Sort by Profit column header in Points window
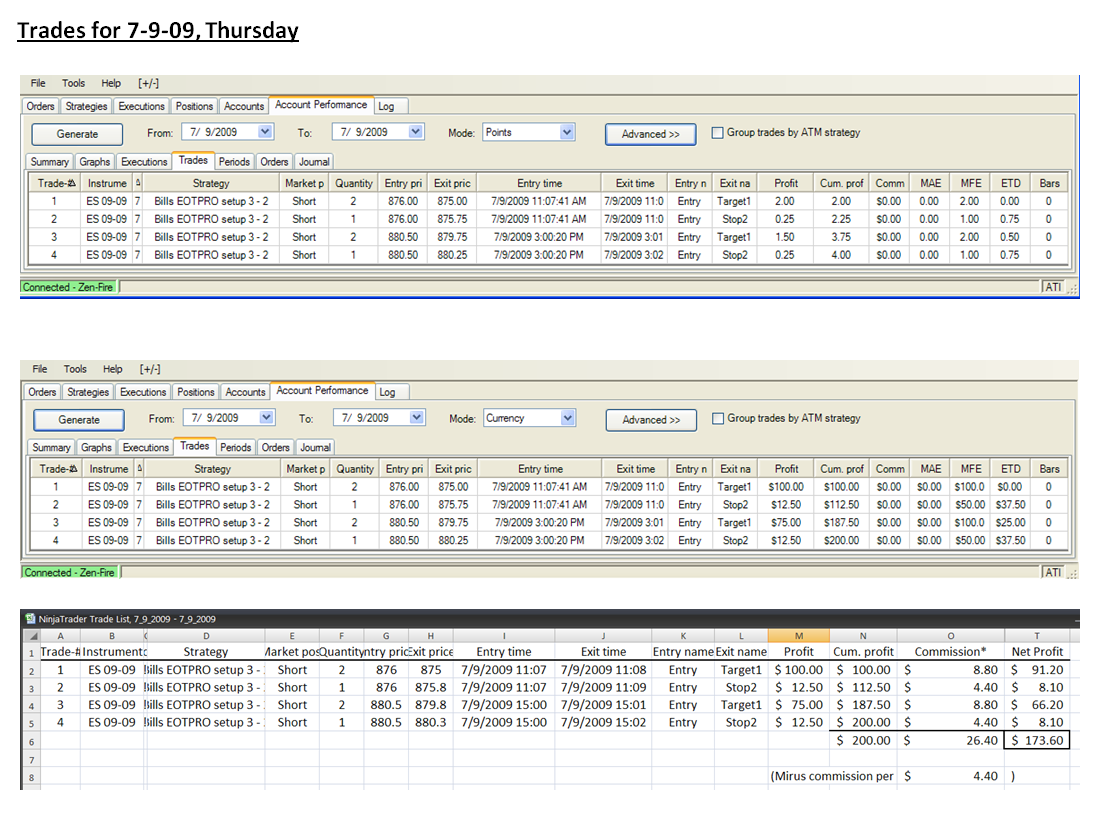The image size is (1109, 840). (x=786, y=183)
